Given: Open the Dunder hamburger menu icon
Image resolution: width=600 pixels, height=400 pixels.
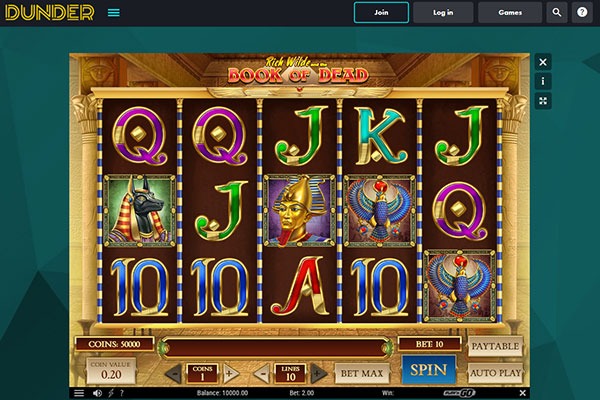Looking at the screenshot, I should click(114, 13).
